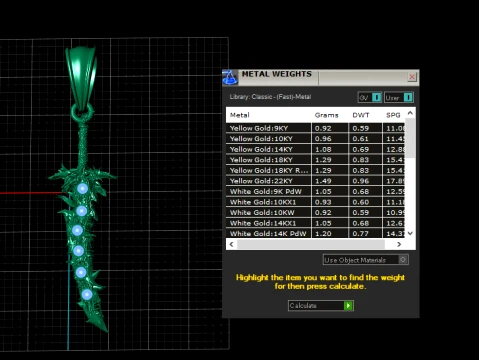Select the White Gold:10KW row

point(315,213)
